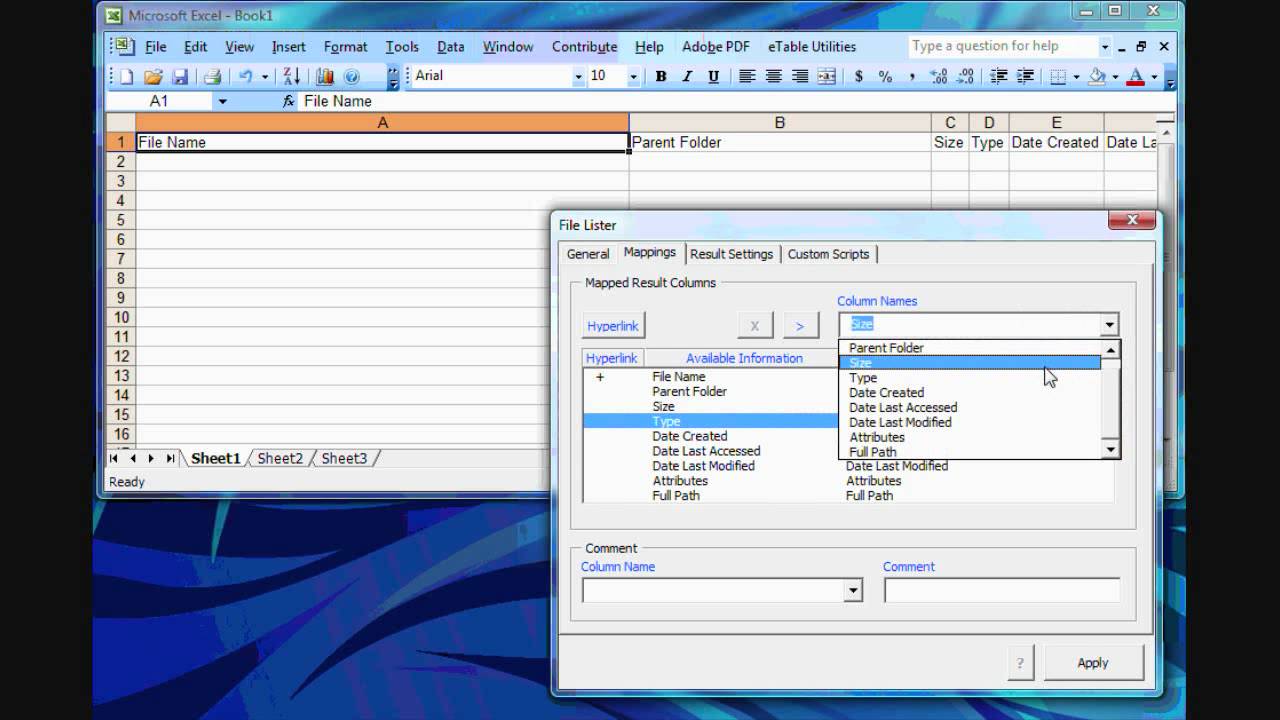This screenshot has width=1280, height=720.
Task: Click the X remove mapping button
Action: pyautogui.click(x=755, y=326)
